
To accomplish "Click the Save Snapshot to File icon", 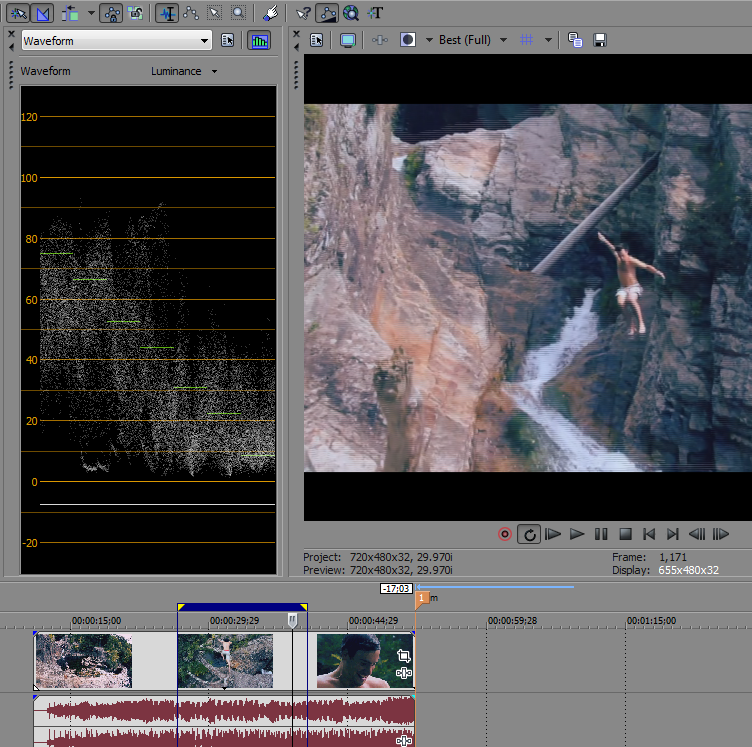I will coord(600,40).
